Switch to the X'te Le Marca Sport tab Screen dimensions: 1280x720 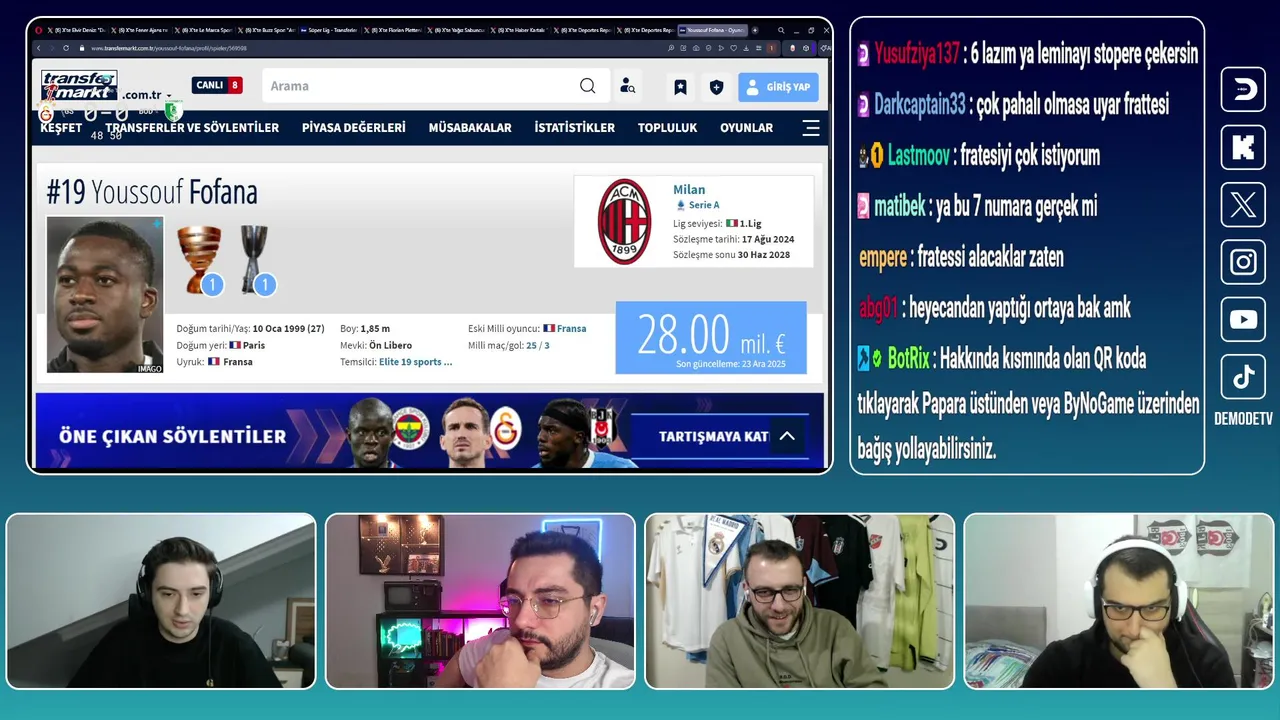[x=204, y=30]
